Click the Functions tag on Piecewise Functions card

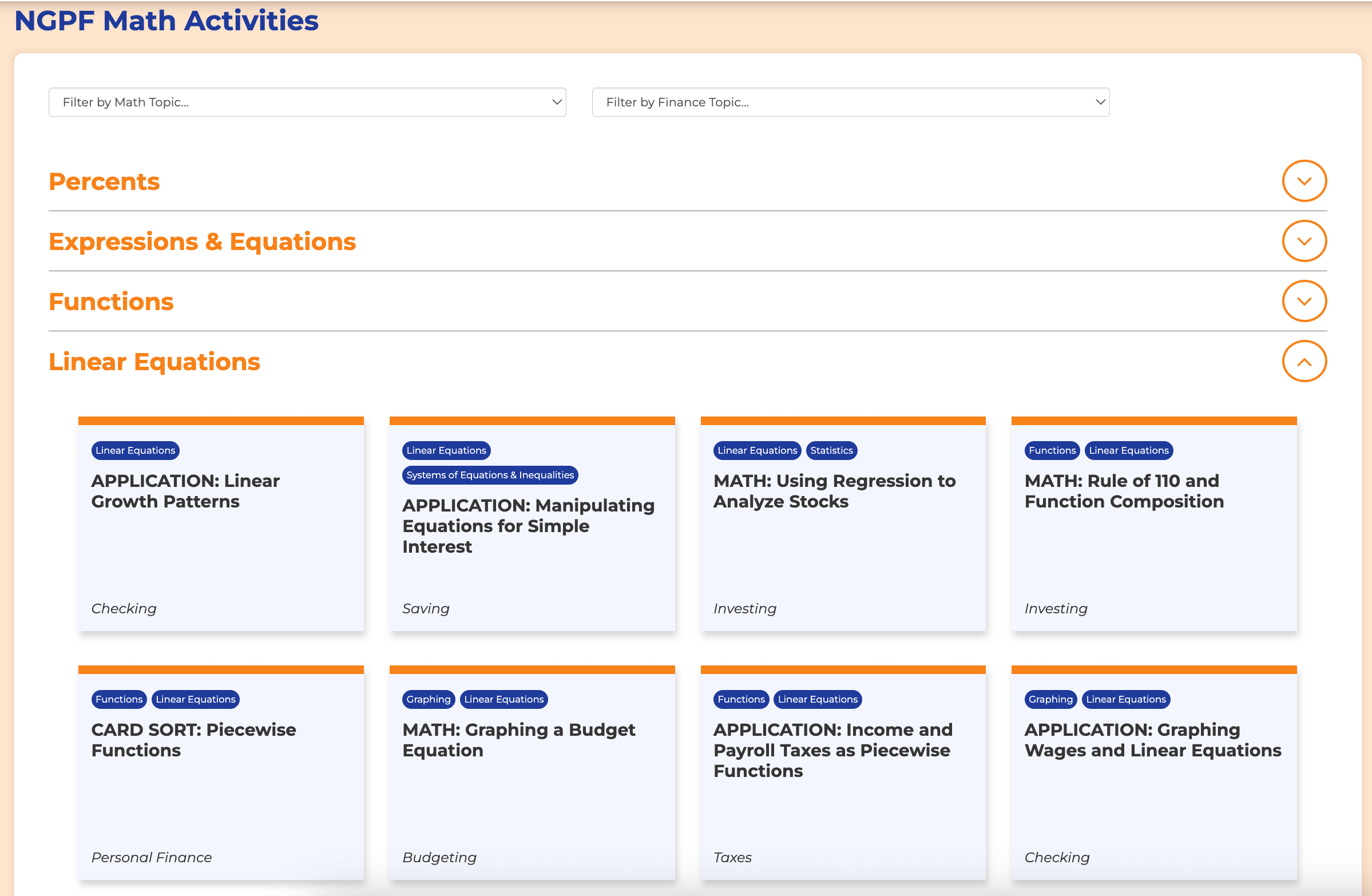118,699
